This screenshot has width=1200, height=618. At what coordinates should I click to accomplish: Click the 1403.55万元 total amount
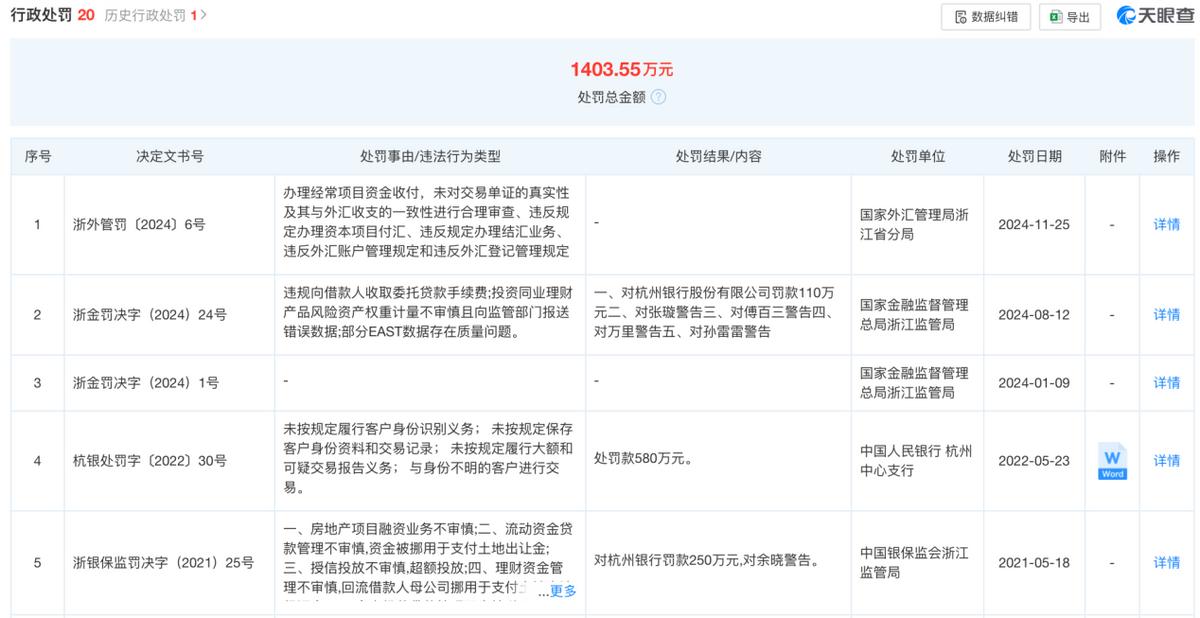(x=622, y=69)
